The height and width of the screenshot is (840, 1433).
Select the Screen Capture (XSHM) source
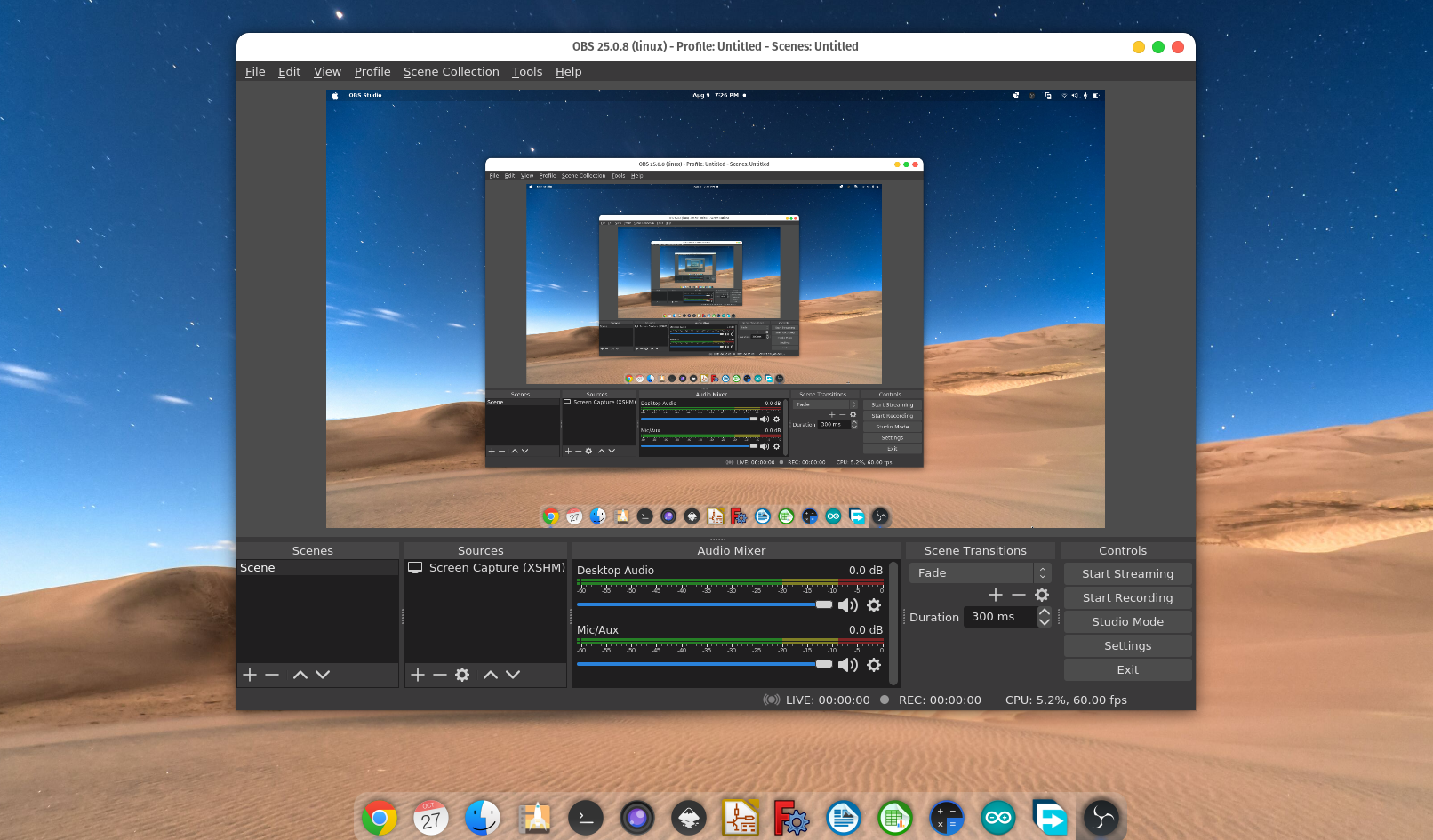[x=485, y=568]
